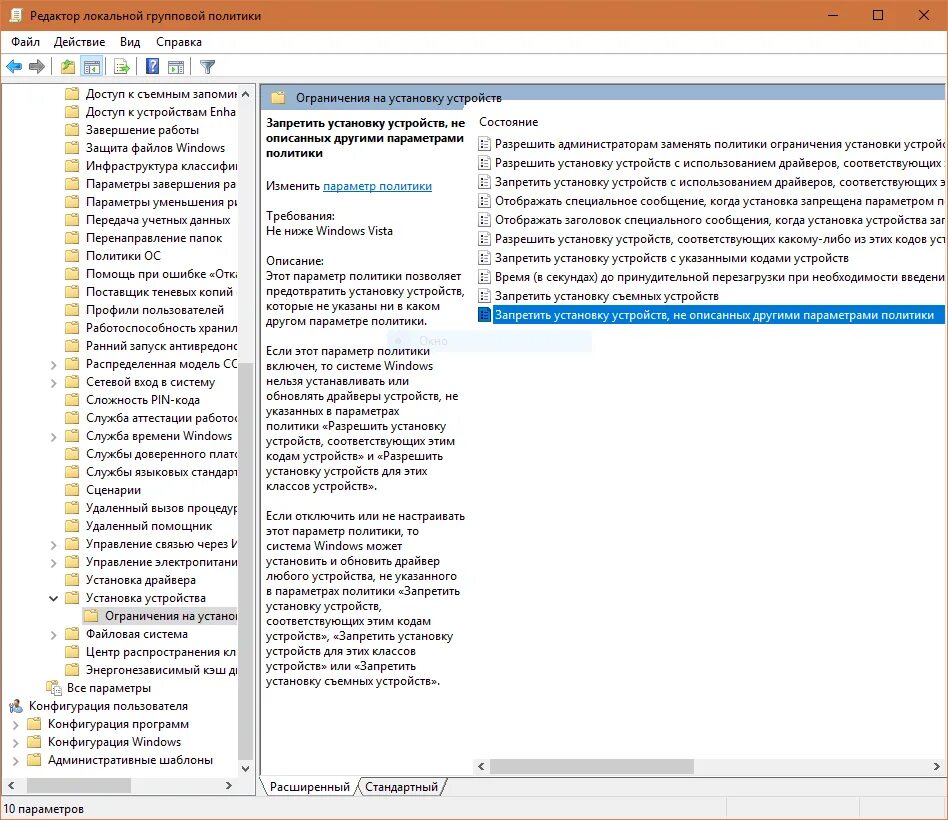This screenshot has width=948, height=820.
Task: Expand the "Управление электропитанием" node
Action: [x=53, y=563]
